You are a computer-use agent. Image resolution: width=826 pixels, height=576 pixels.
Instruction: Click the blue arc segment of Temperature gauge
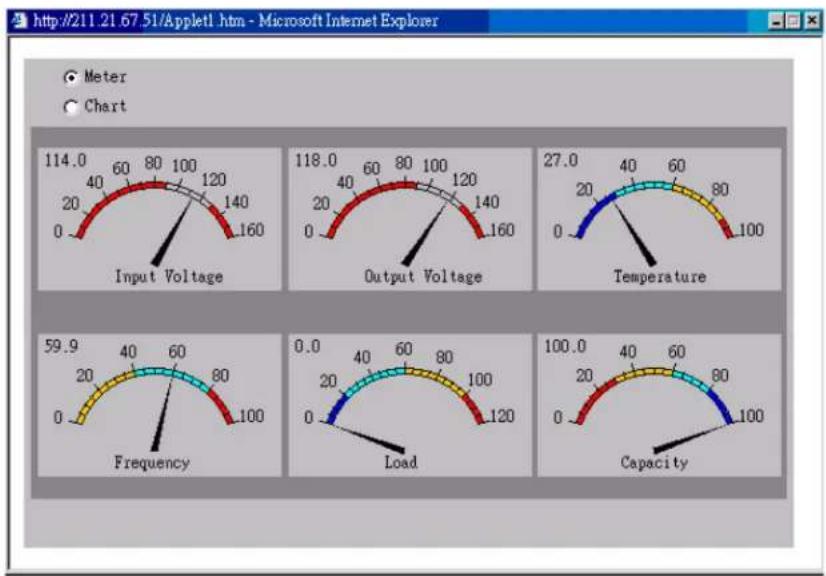594,214
